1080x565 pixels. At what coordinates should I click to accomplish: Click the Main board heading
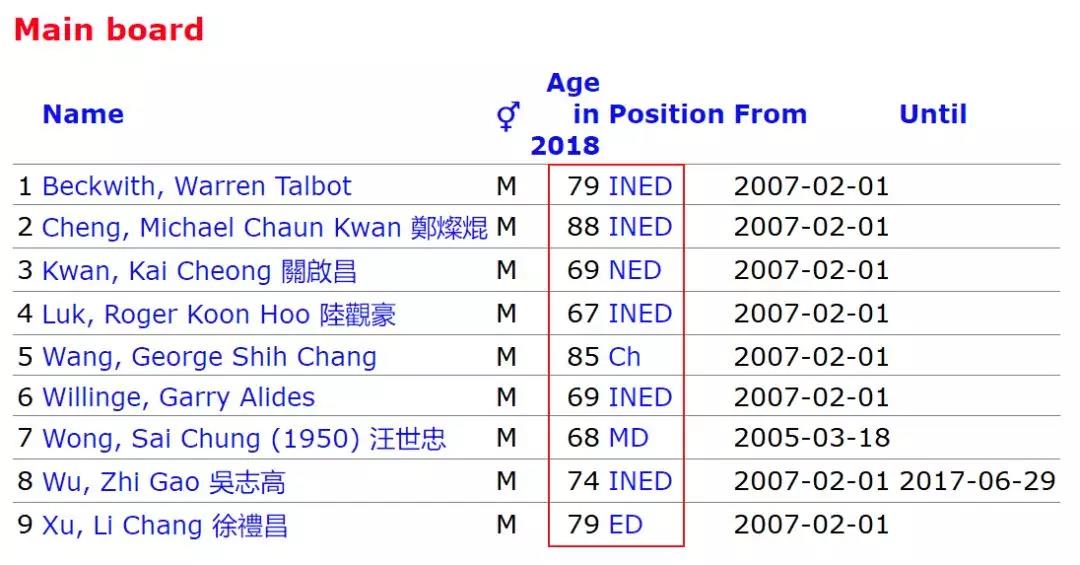108,30
